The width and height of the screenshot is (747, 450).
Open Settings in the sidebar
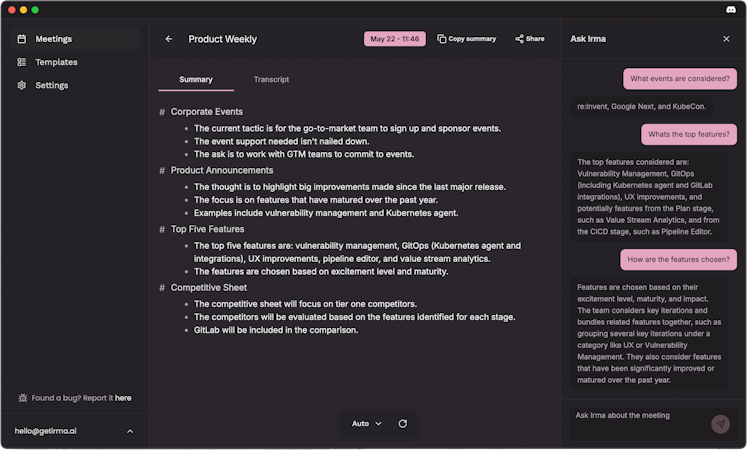[x=52, y=85]
